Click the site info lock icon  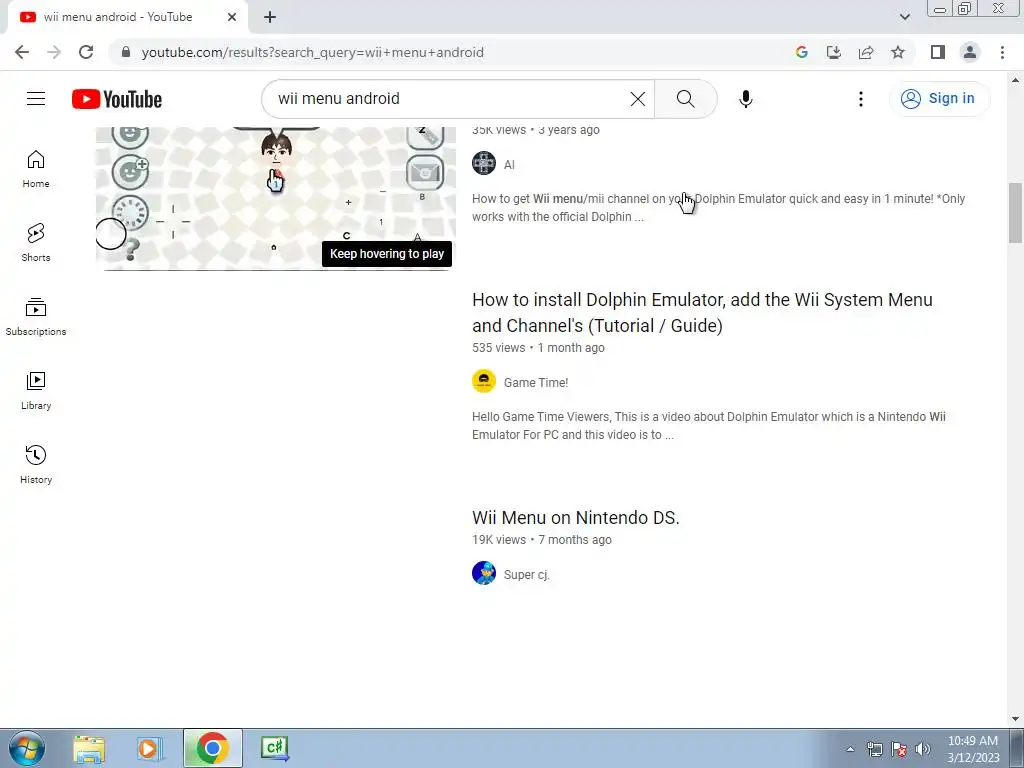click(x=125, y=52)
